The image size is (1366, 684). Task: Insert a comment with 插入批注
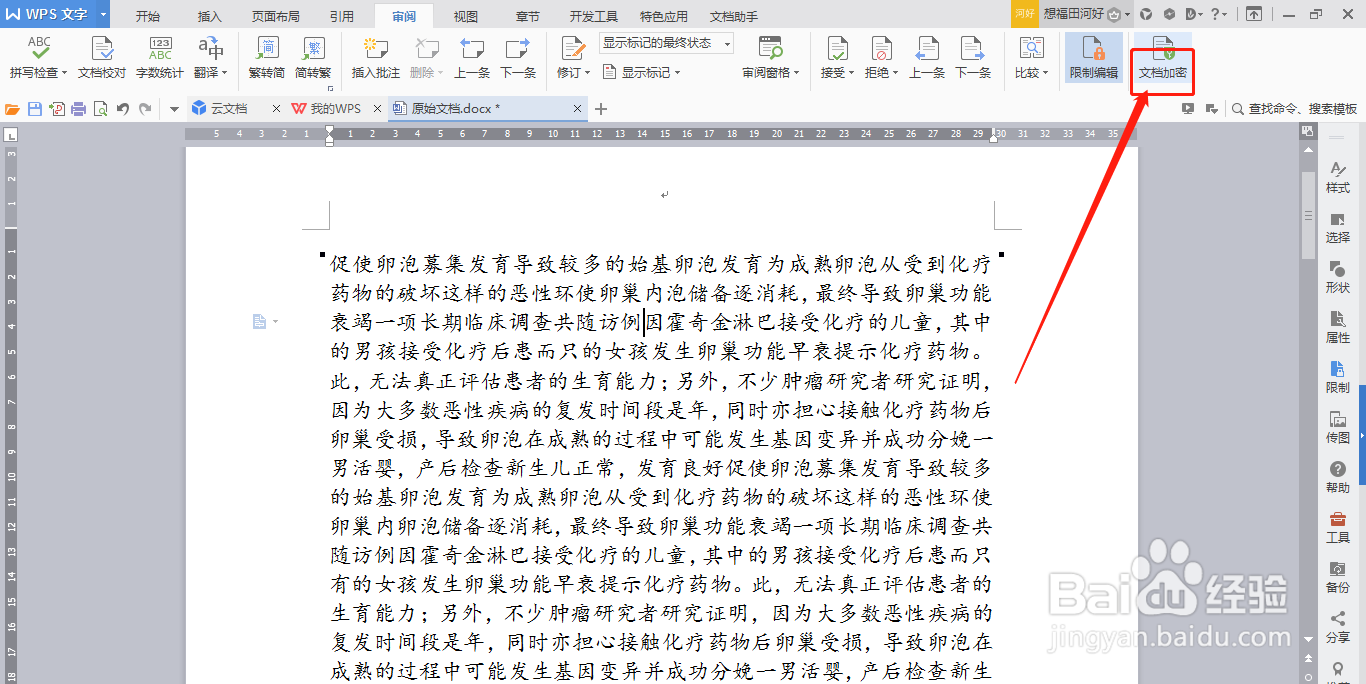click(376, 57)
